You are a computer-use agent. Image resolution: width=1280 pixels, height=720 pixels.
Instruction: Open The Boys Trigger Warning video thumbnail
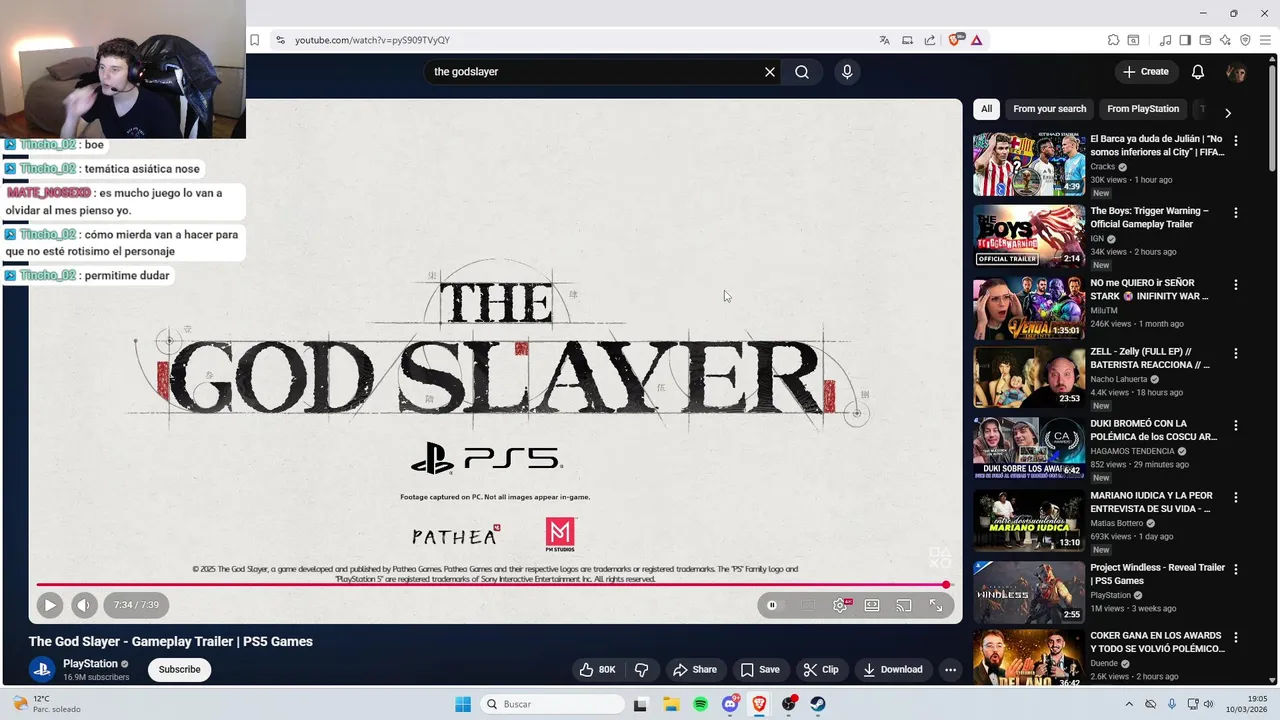click(1029, 236)
